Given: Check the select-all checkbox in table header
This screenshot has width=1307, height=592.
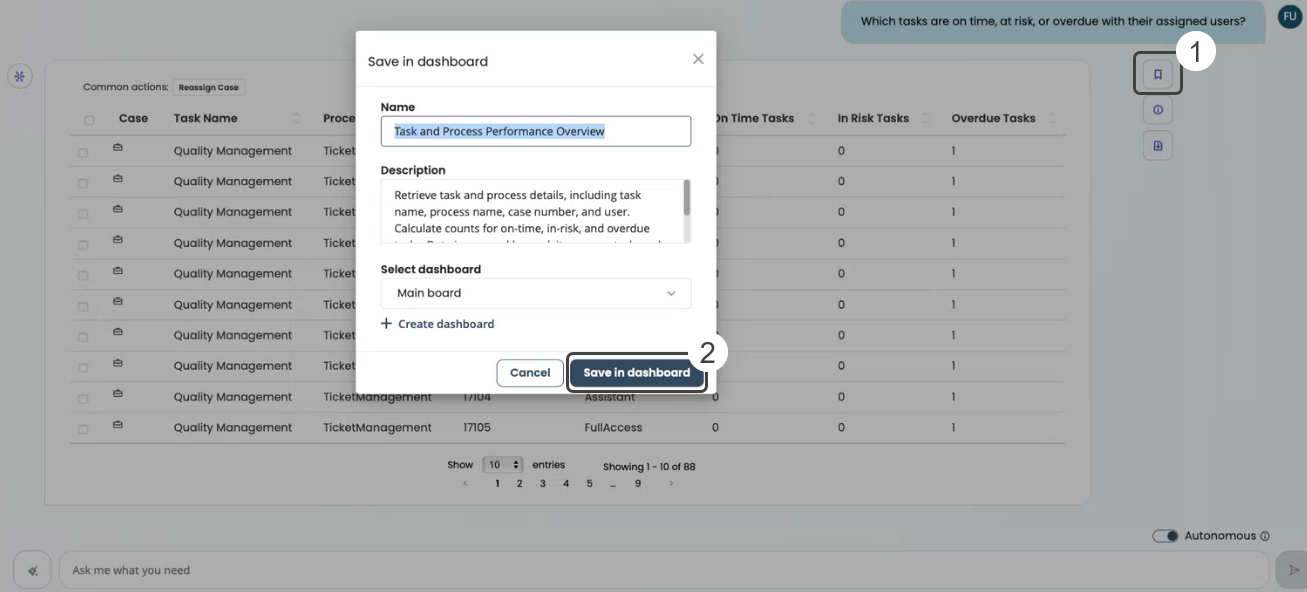Looking at the screenshot, I should pos(89,120).
